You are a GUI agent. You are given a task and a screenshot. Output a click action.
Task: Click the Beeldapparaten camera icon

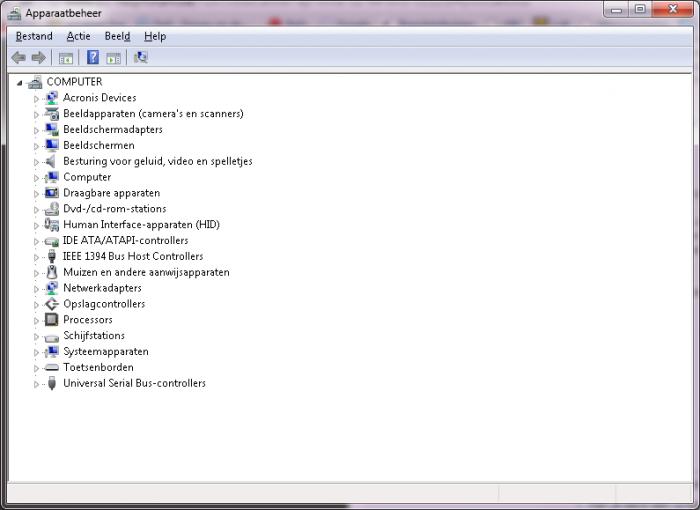tap(52, 114)
